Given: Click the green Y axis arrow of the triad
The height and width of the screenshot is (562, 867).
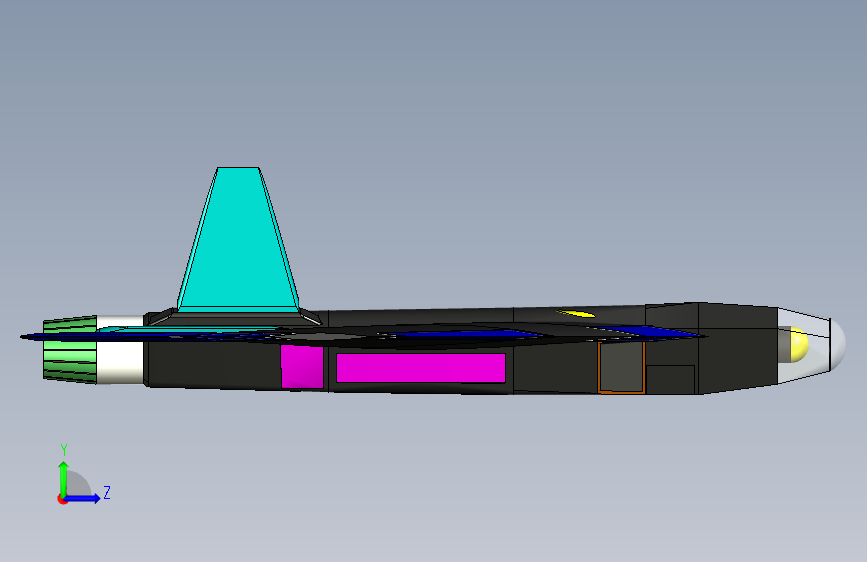Looking at the screenshot, I should pyautogui.click(x=64, y=479).
